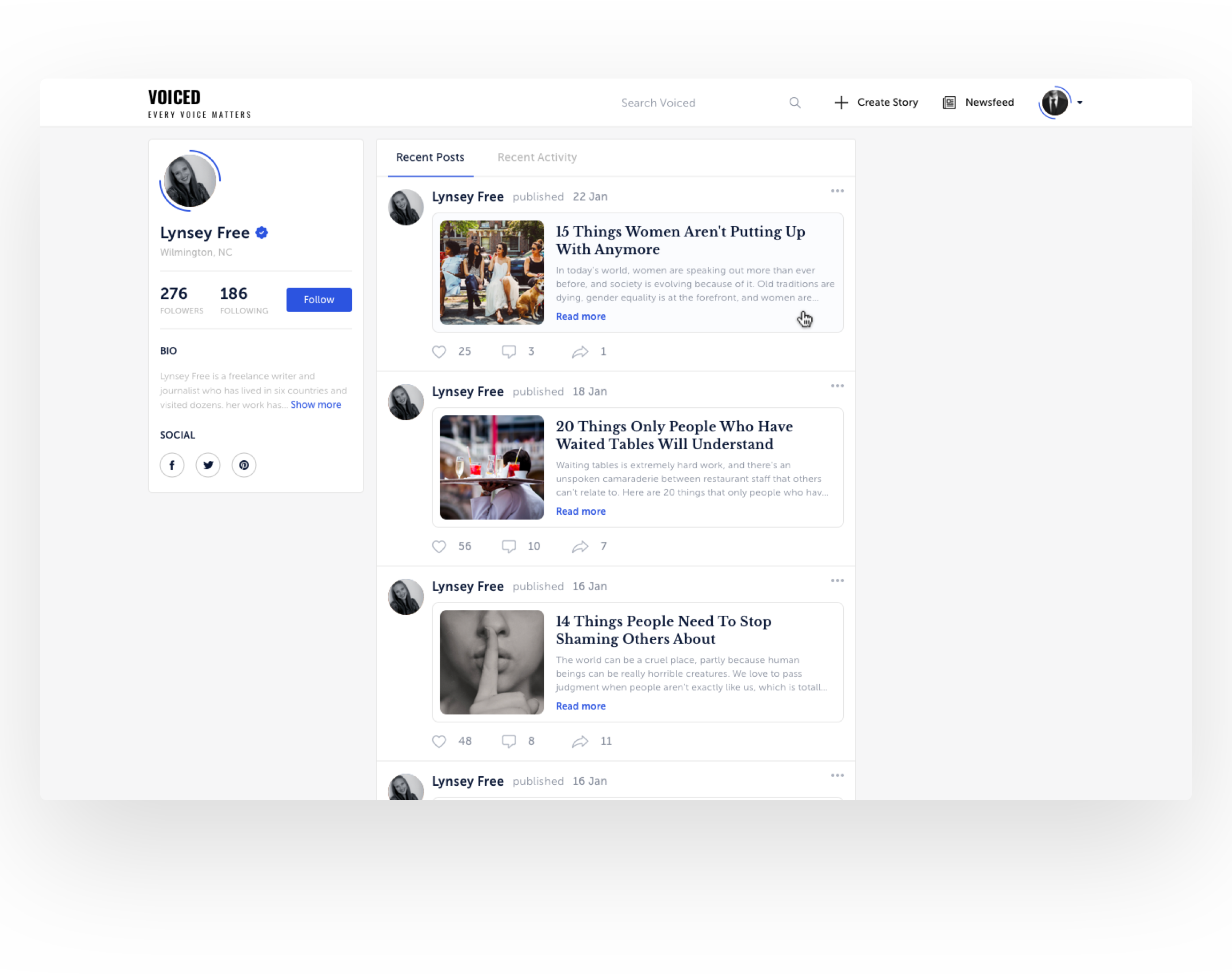Expand the user avatar dropdown arrow

click(1080, 103)
